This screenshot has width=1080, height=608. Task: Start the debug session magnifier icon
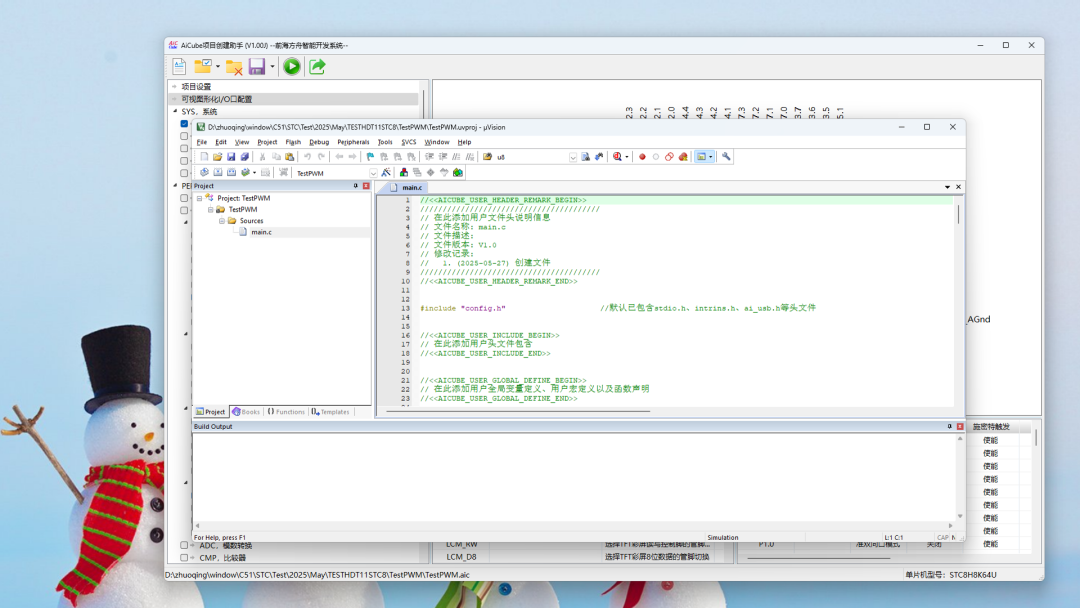pos(618,157)
